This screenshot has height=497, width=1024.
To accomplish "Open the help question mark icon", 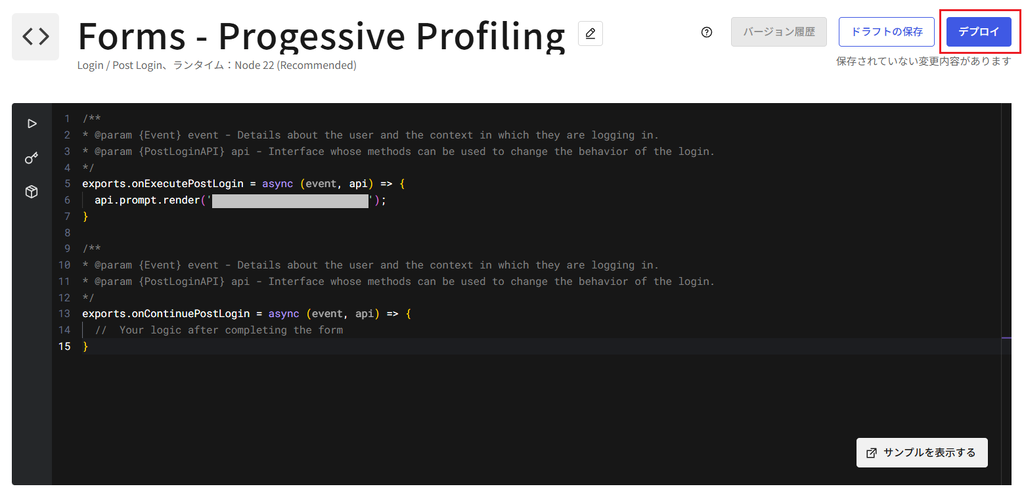I will [706, 32].
